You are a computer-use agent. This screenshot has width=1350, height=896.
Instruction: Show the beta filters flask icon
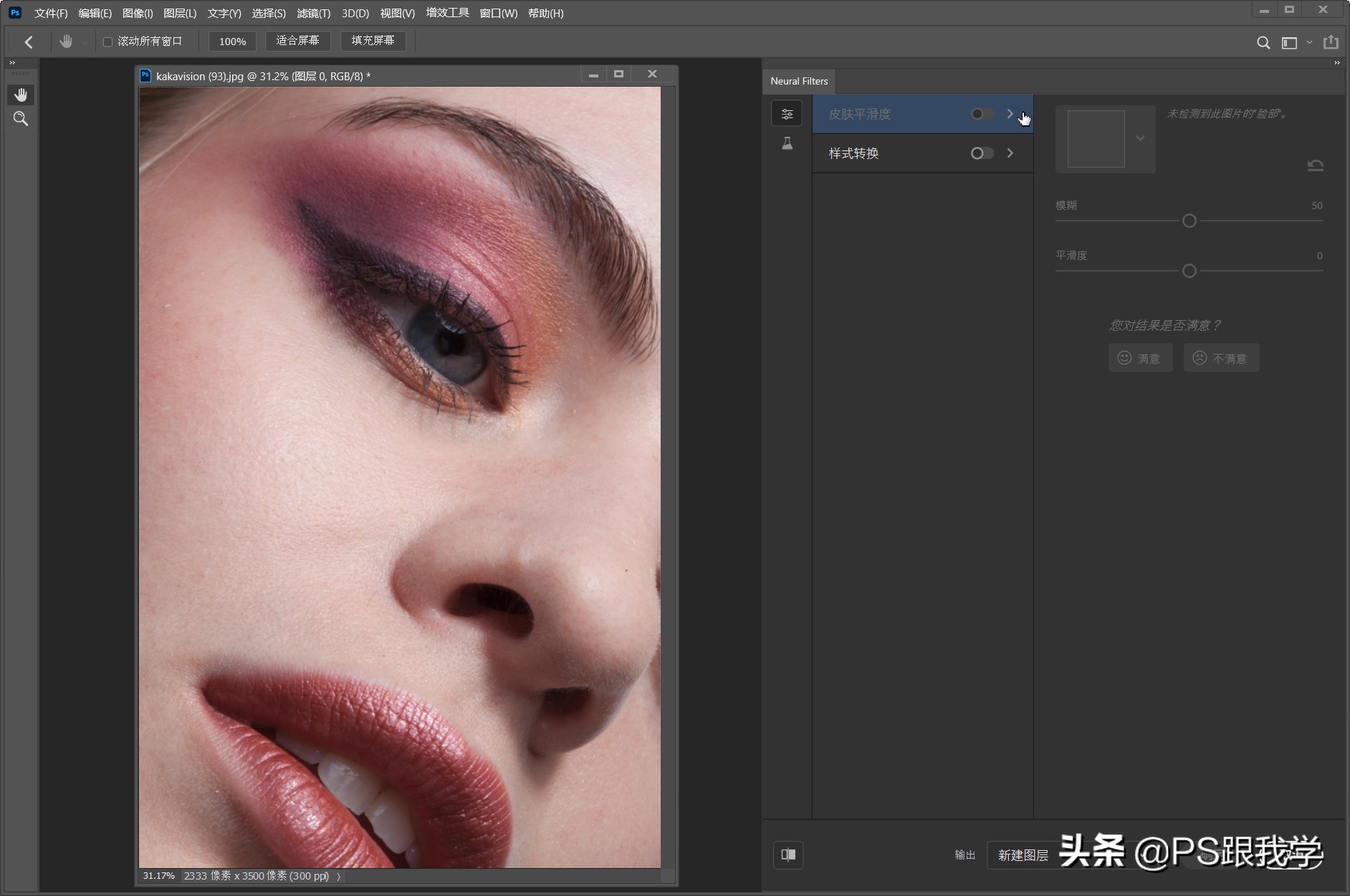click(787, 143)
